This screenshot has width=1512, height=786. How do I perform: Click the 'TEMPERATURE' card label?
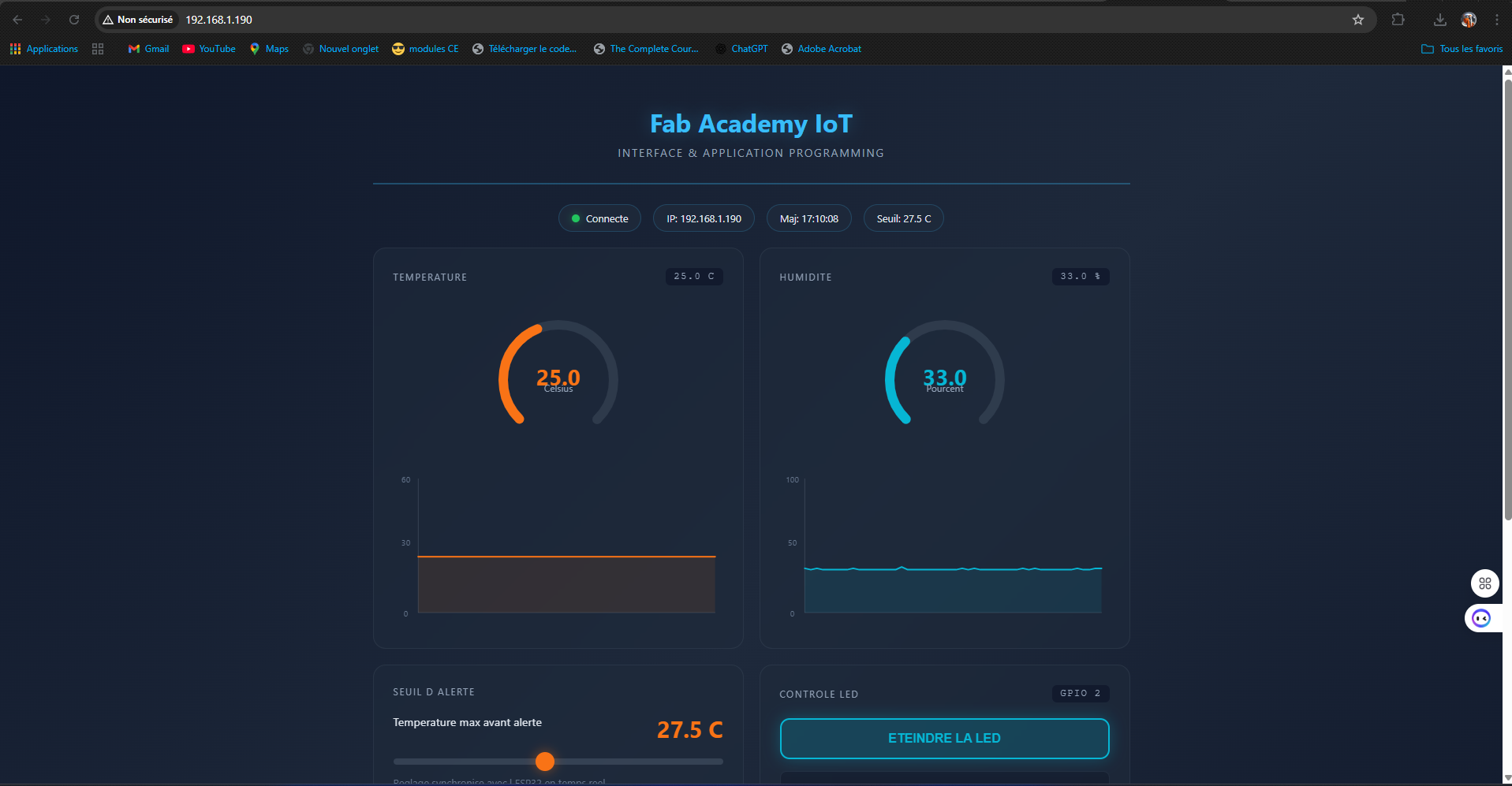click(430, 278)
